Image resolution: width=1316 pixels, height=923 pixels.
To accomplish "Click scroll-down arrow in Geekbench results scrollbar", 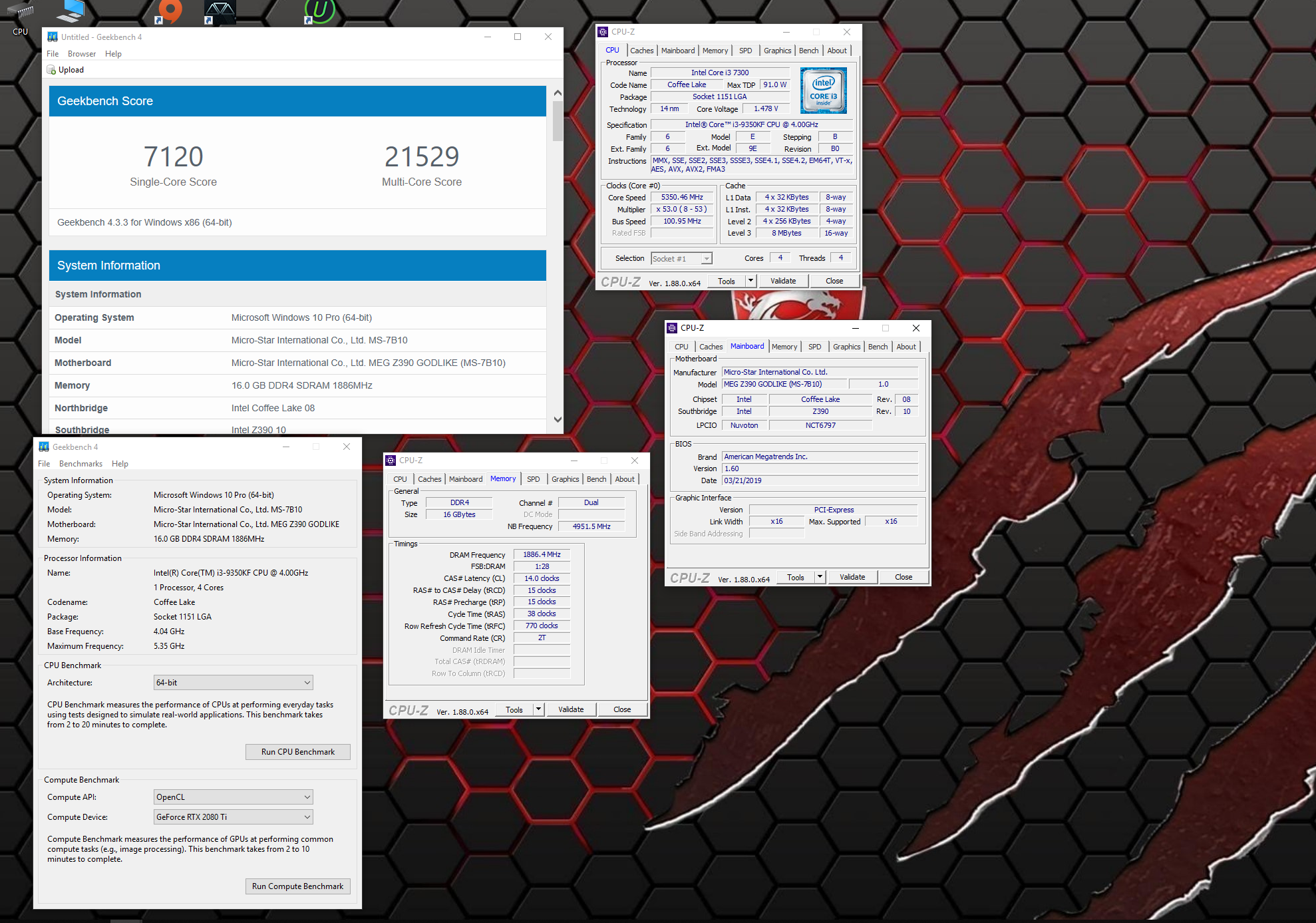I will coord(558,420).
